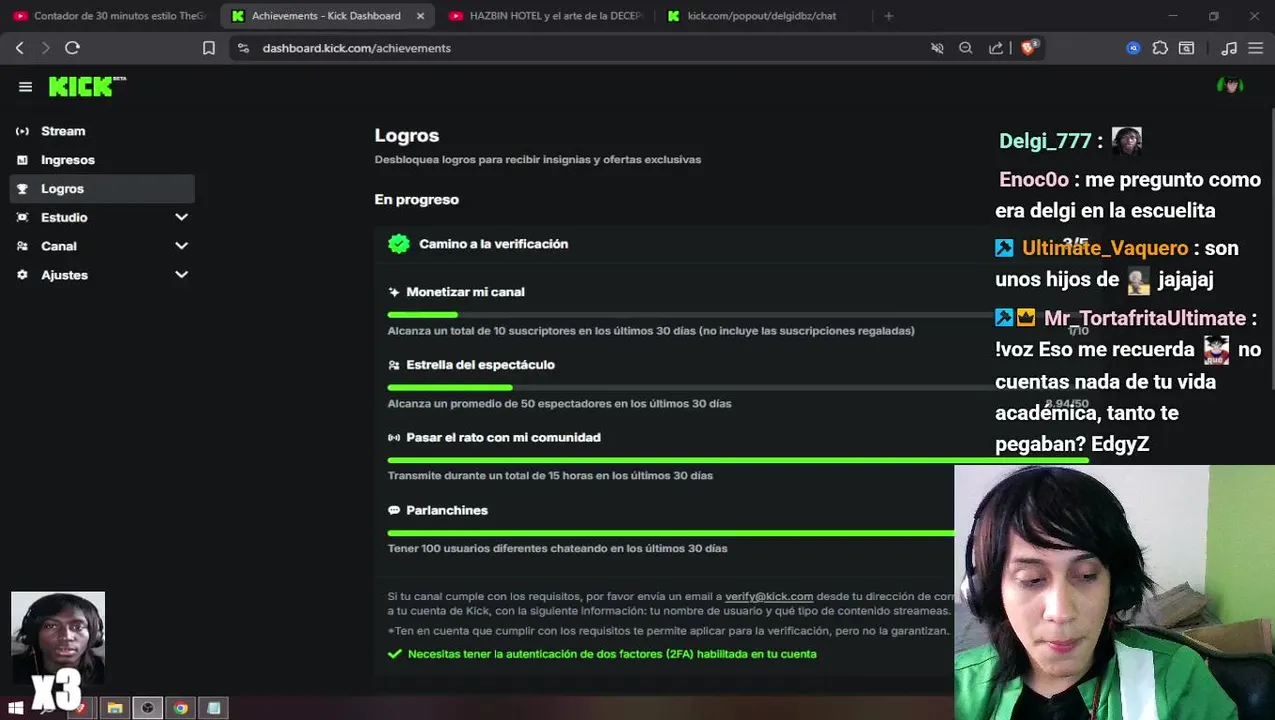The height and width of the screenshot is (720, 1275).
Task: Open a new browser tab
Action: tap(888, 16)
